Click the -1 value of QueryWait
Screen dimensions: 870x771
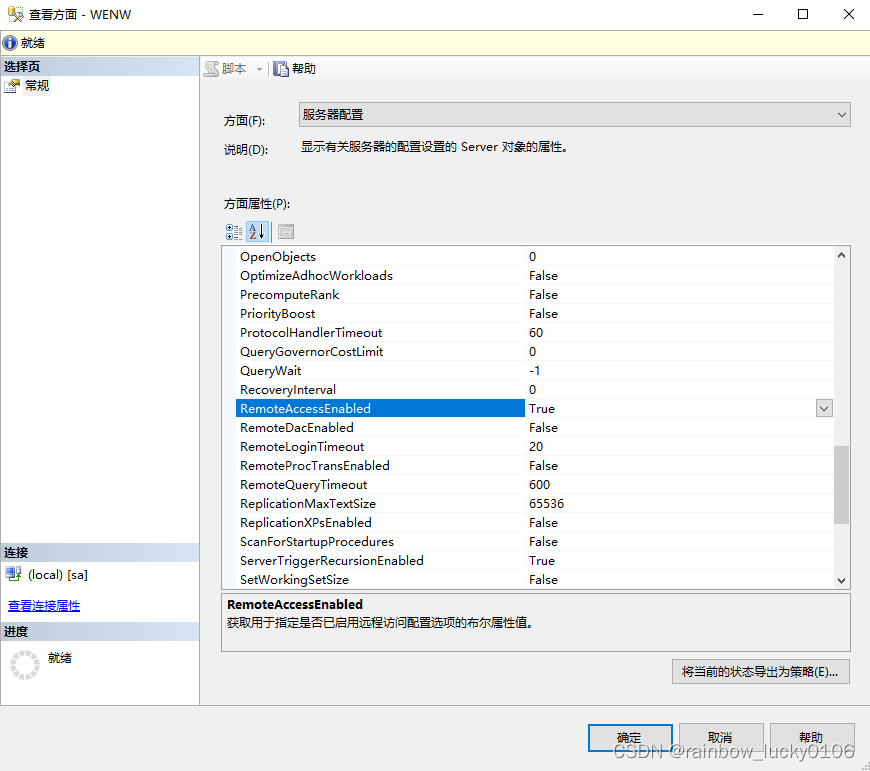pos(534,371)
